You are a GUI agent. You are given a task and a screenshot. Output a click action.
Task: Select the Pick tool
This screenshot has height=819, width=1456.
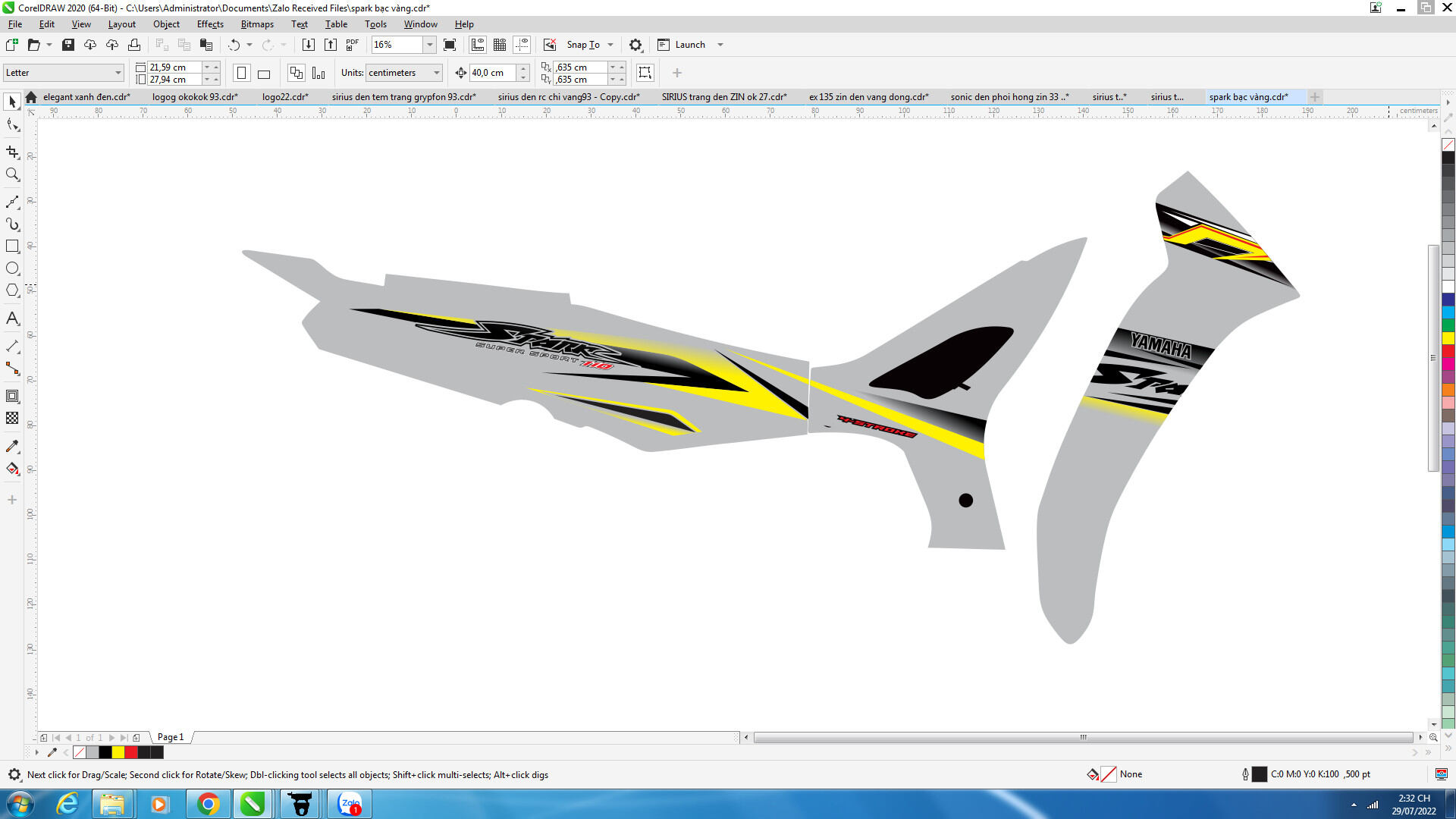click(x=12, y=101)
